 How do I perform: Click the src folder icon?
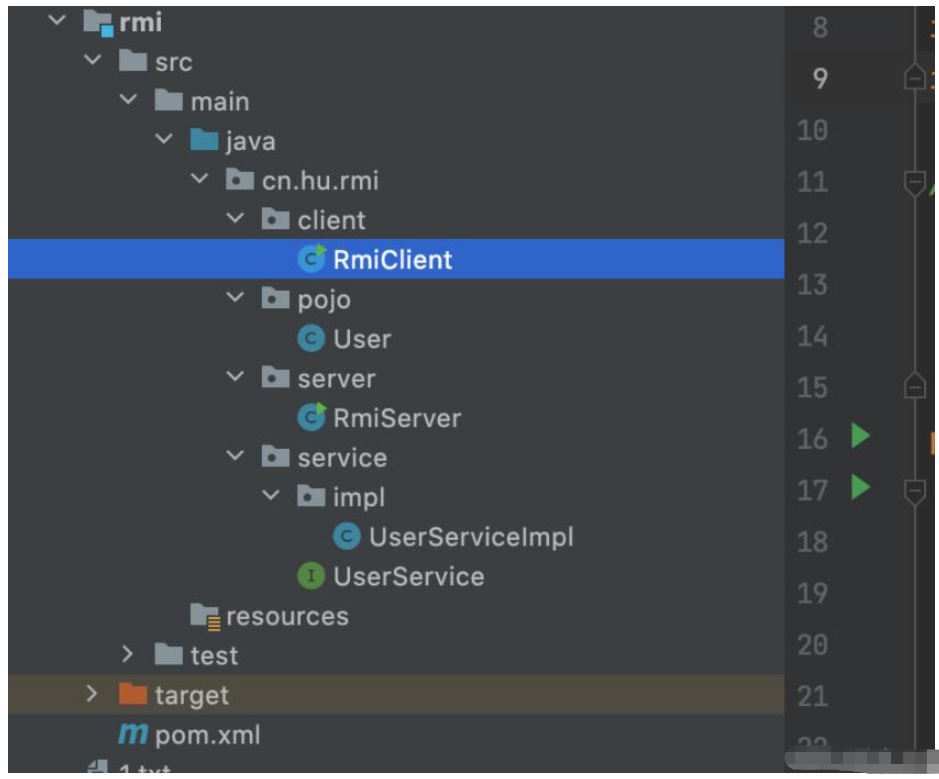pos(133,61)
